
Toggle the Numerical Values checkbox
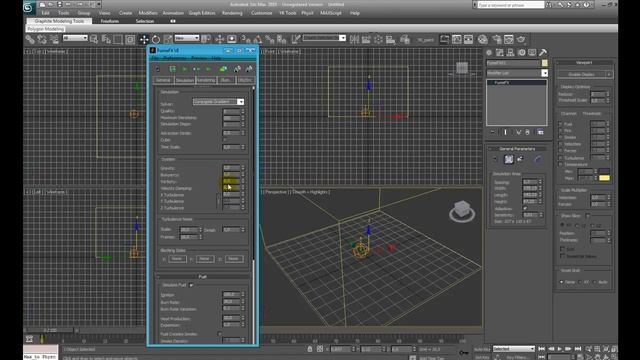562,256
